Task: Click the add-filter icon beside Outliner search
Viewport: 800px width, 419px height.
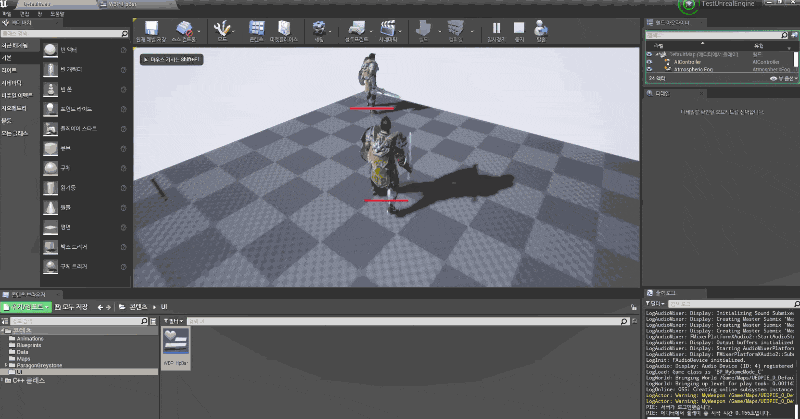Action: [x=794, y=35]
